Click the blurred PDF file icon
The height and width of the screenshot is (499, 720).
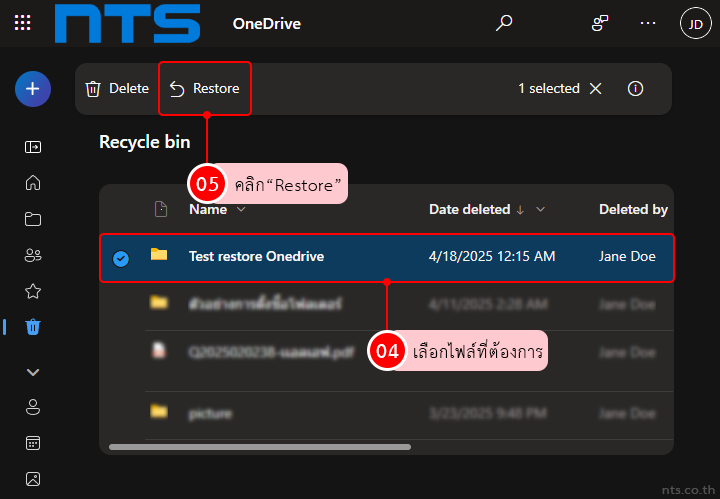point(159,350)
